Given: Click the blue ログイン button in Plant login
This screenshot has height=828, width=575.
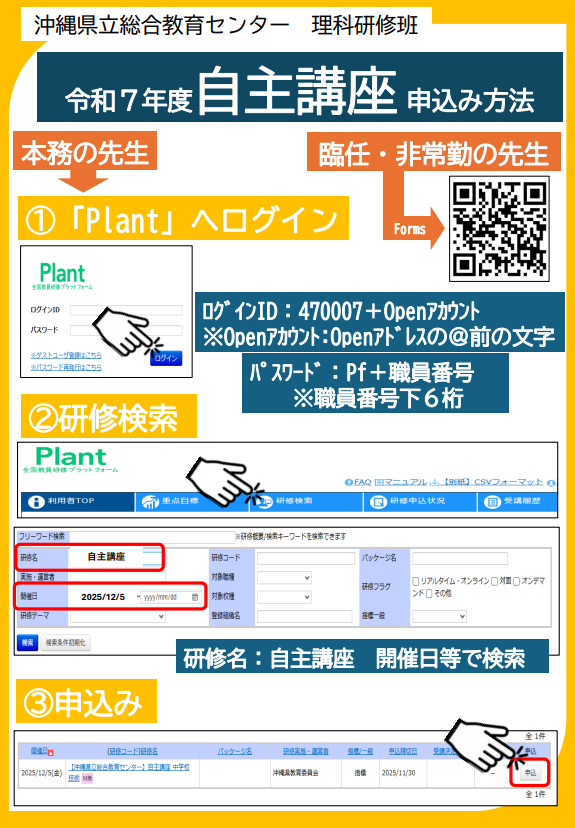Looking at the screenshot, I should [166, 357].
